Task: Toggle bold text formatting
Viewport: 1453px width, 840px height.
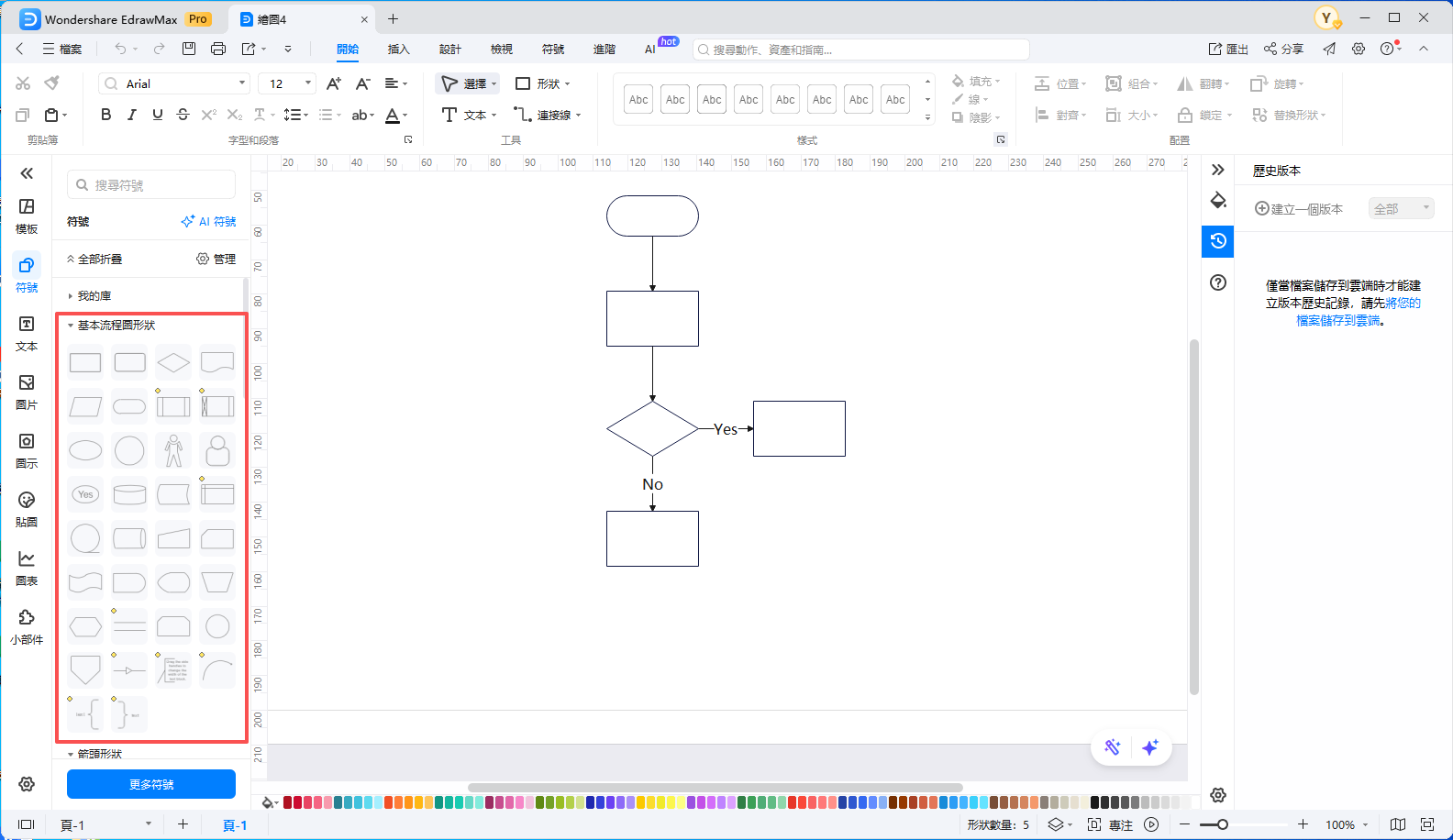Action: (x=105, y=115)
